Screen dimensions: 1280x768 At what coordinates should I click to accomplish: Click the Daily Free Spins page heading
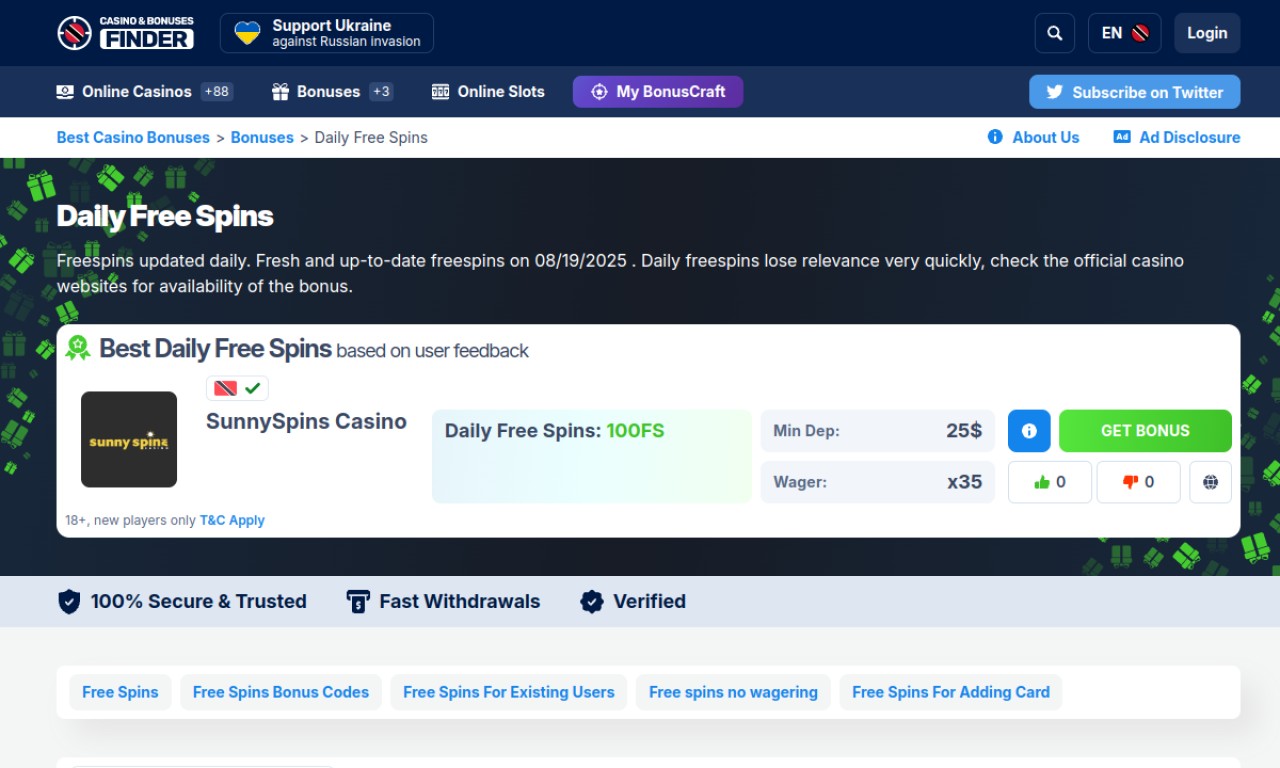point(165,216)
